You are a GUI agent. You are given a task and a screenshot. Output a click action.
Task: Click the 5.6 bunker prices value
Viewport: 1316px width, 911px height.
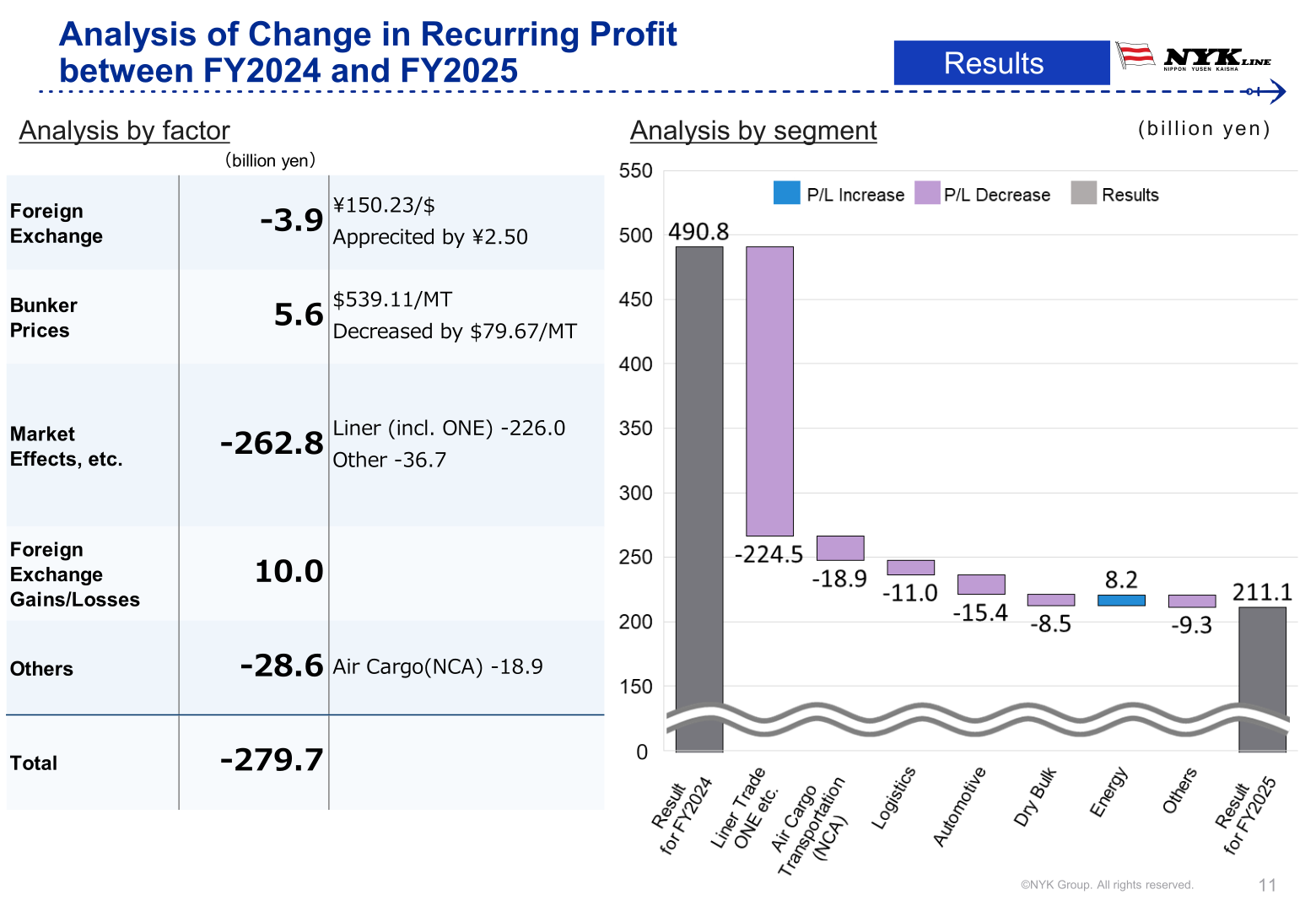[299, 315]
